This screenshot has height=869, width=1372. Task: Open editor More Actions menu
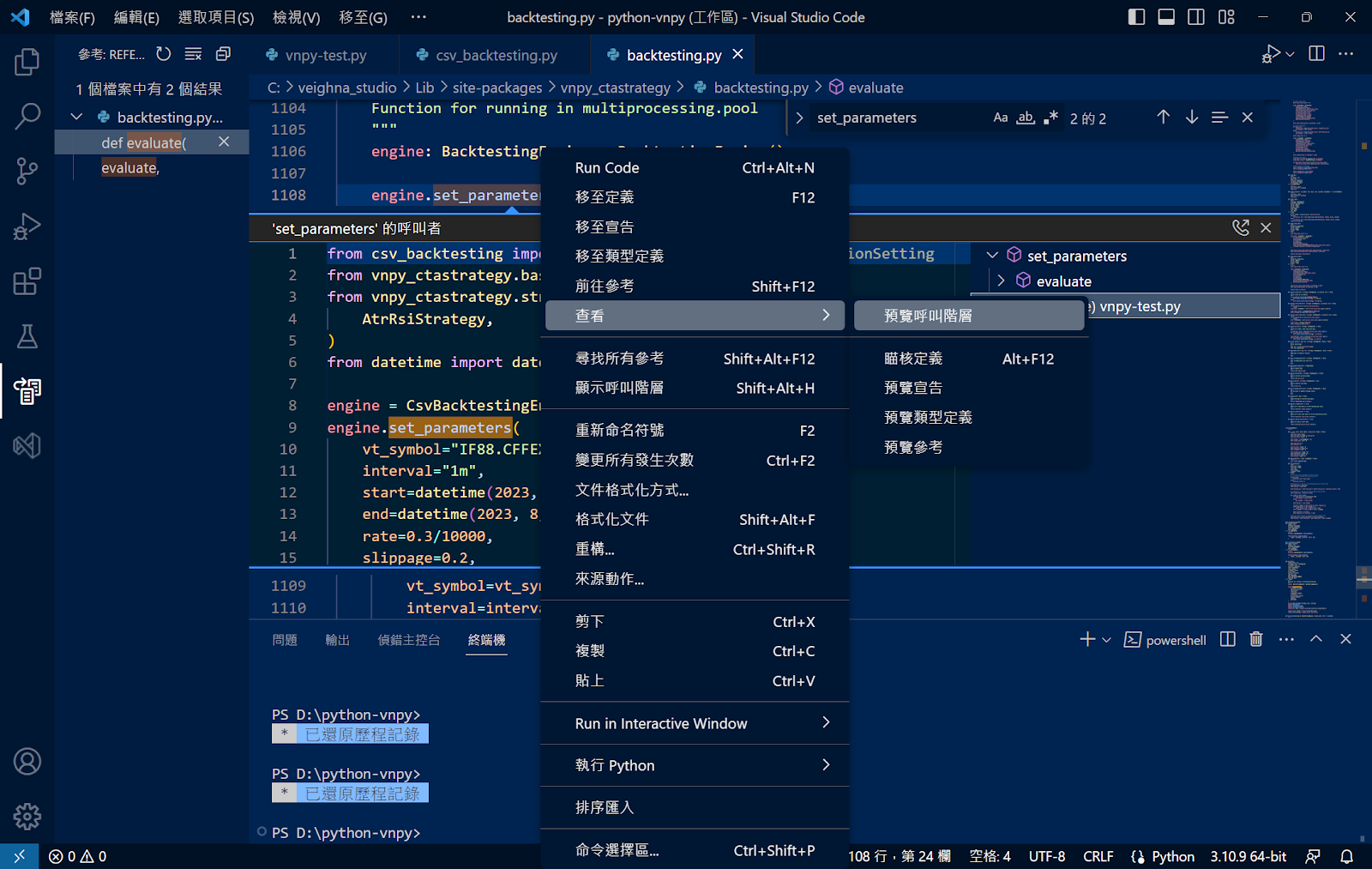(x=1346, y=54)
